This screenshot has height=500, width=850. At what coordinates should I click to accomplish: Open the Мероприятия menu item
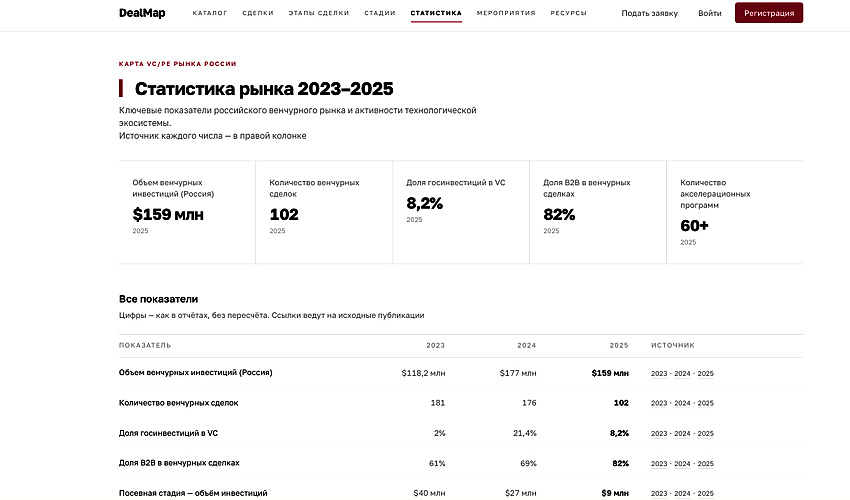click(506, 13)
